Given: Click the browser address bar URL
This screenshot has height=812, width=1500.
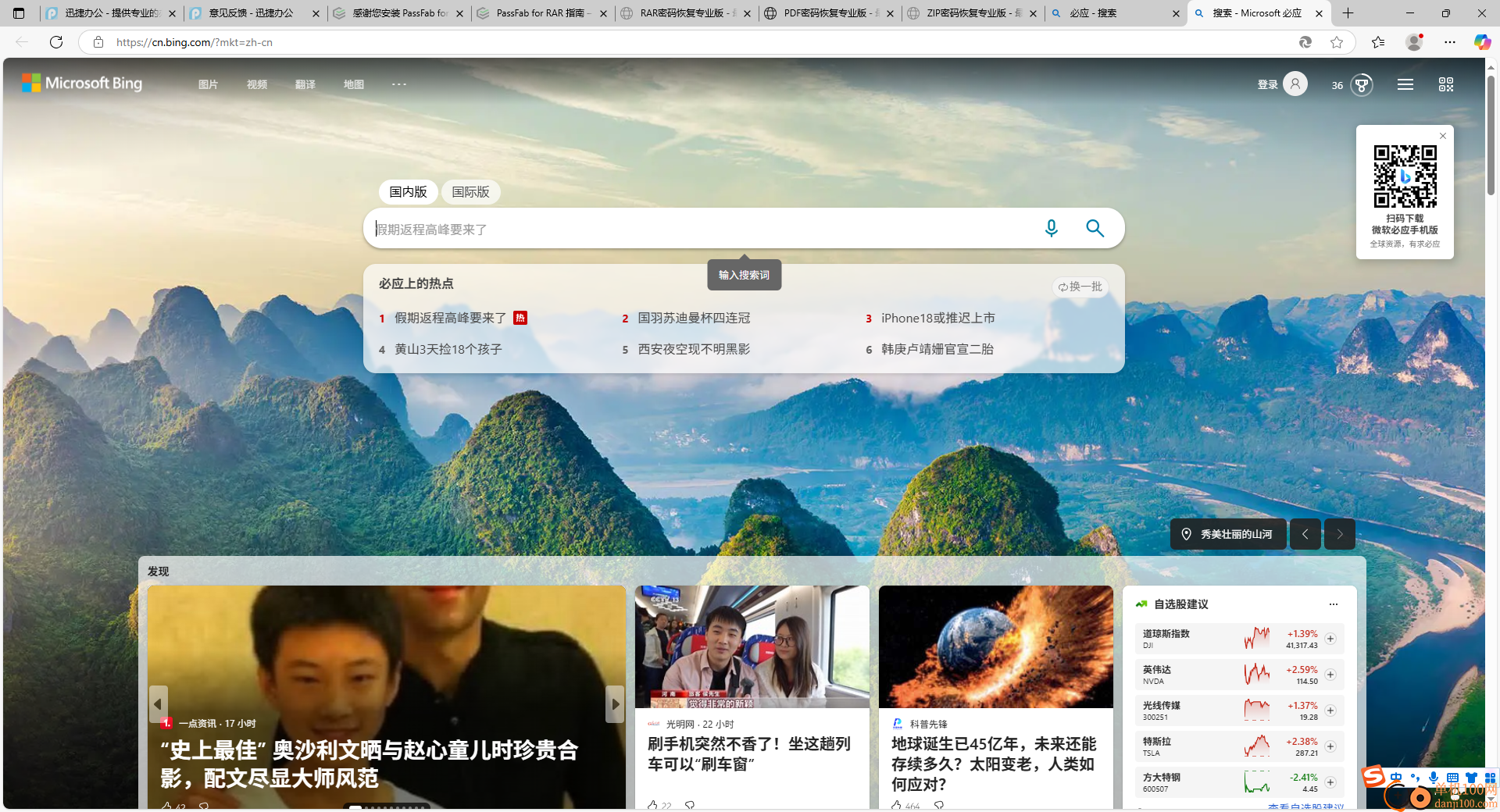Looking at the screenshot, I should click(195, 42).
